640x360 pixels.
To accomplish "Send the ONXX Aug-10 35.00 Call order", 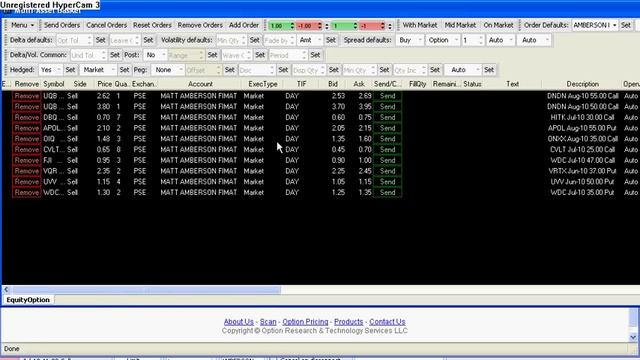I will point(387,139).
